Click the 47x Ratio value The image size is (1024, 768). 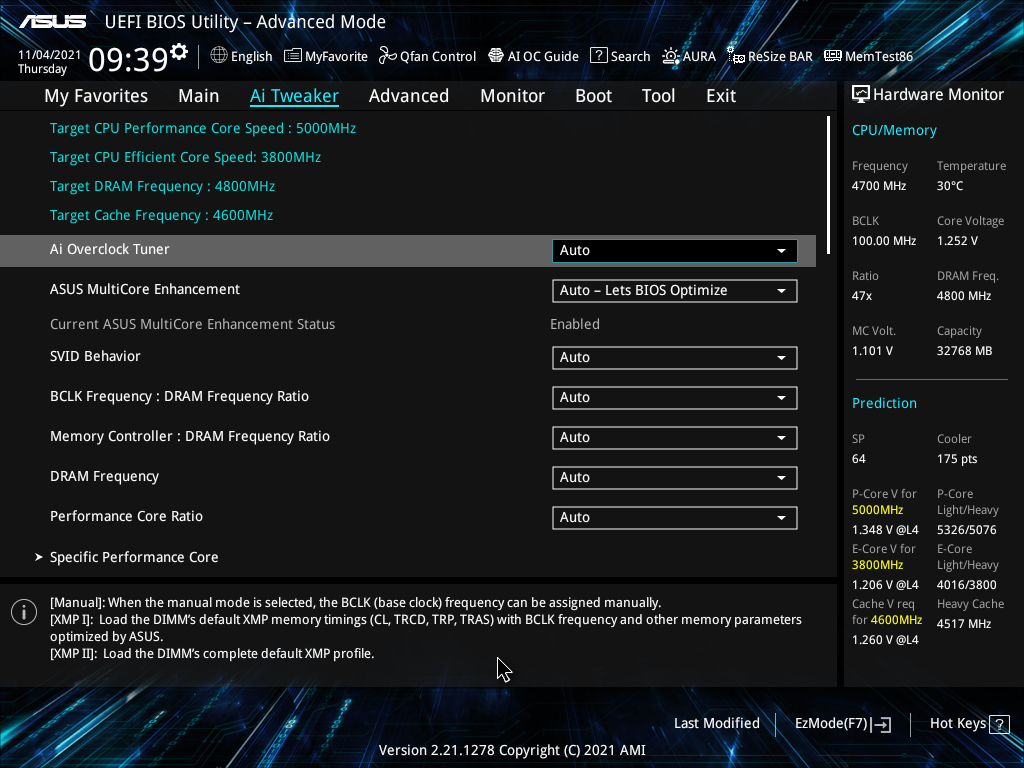click(862, 296)
